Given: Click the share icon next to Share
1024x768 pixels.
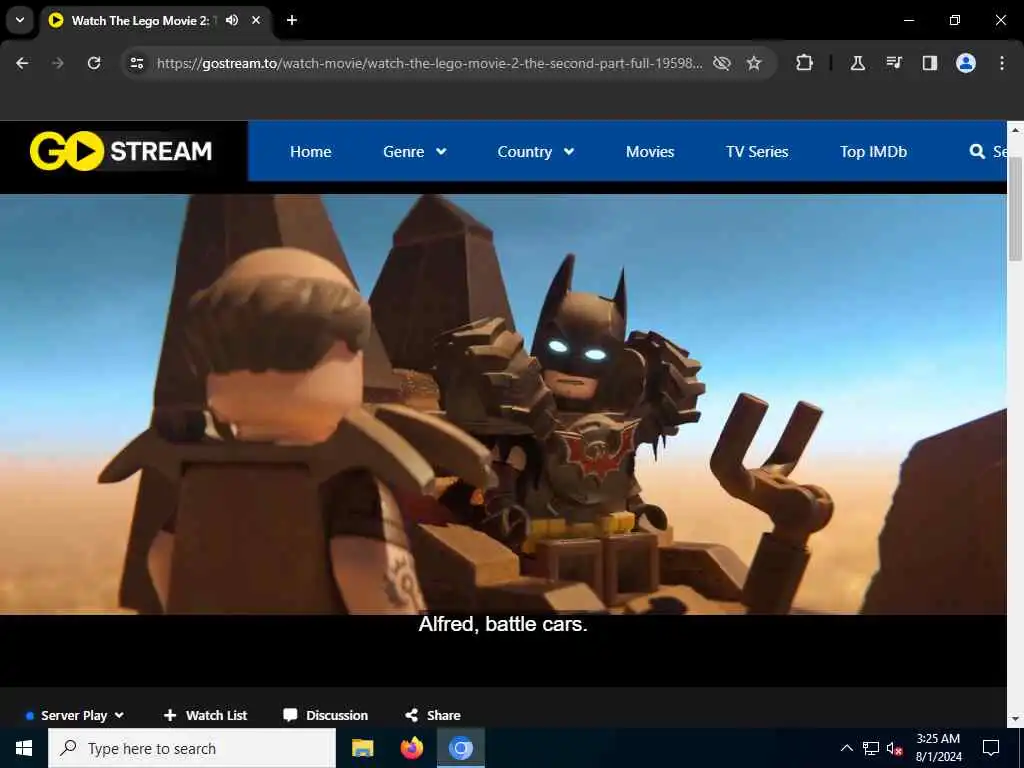Looking at the screenshot, I should (411, 715).
